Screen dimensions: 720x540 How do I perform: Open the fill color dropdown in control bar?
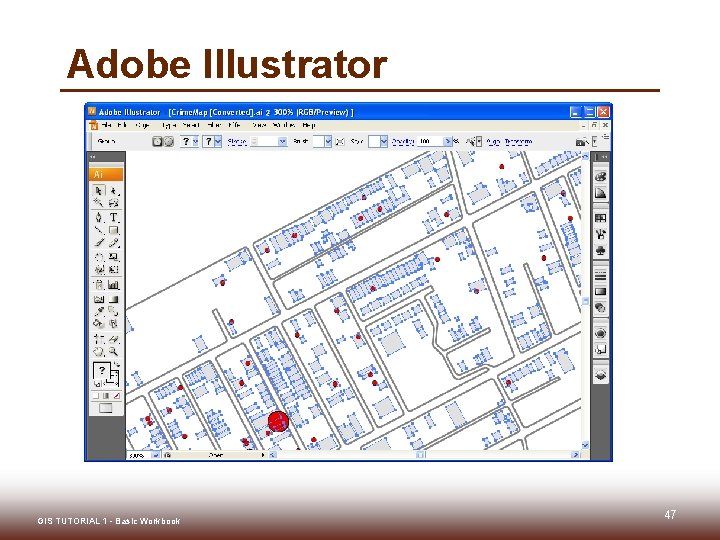196,141
